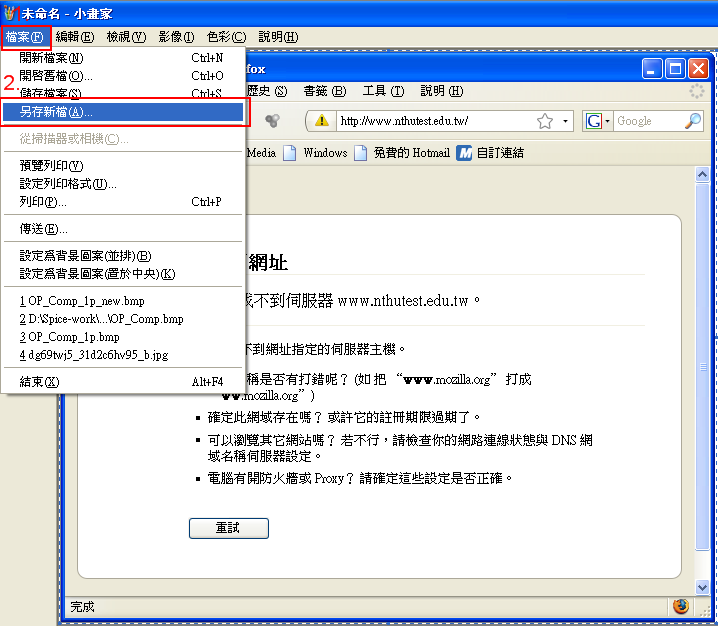718x626 pixels.
Task: Click the loading throbber icon in Firefox
Action: point(697,92)
